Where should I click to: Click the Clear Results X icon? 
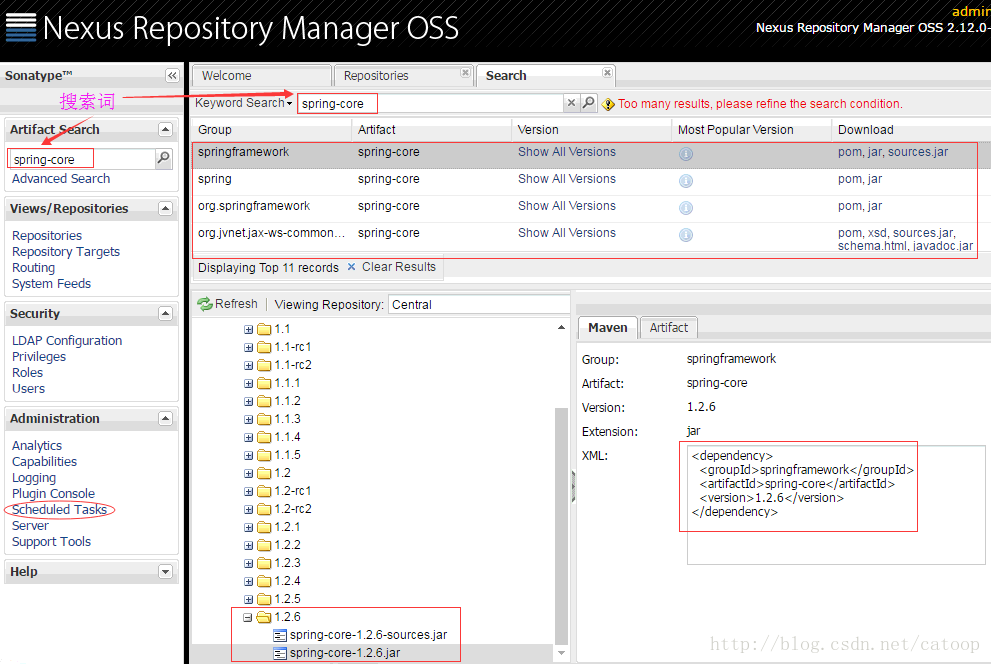[x=351, y=267]
